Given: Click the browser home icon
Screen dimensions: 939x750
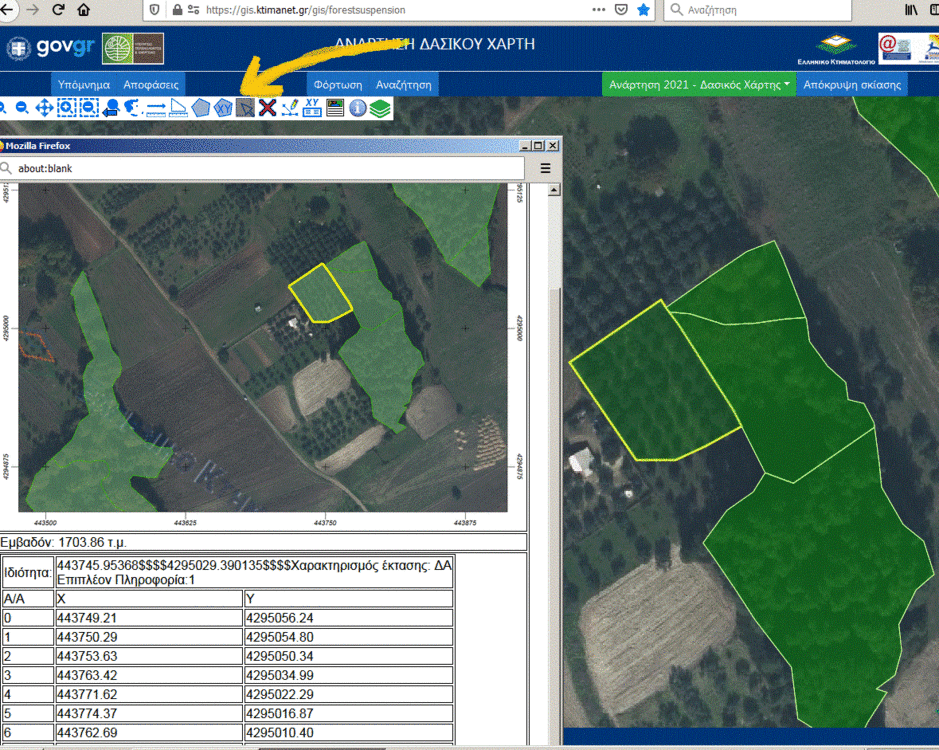Looking at the screenshot, I should pyautogui.click(x=83, y=10).
